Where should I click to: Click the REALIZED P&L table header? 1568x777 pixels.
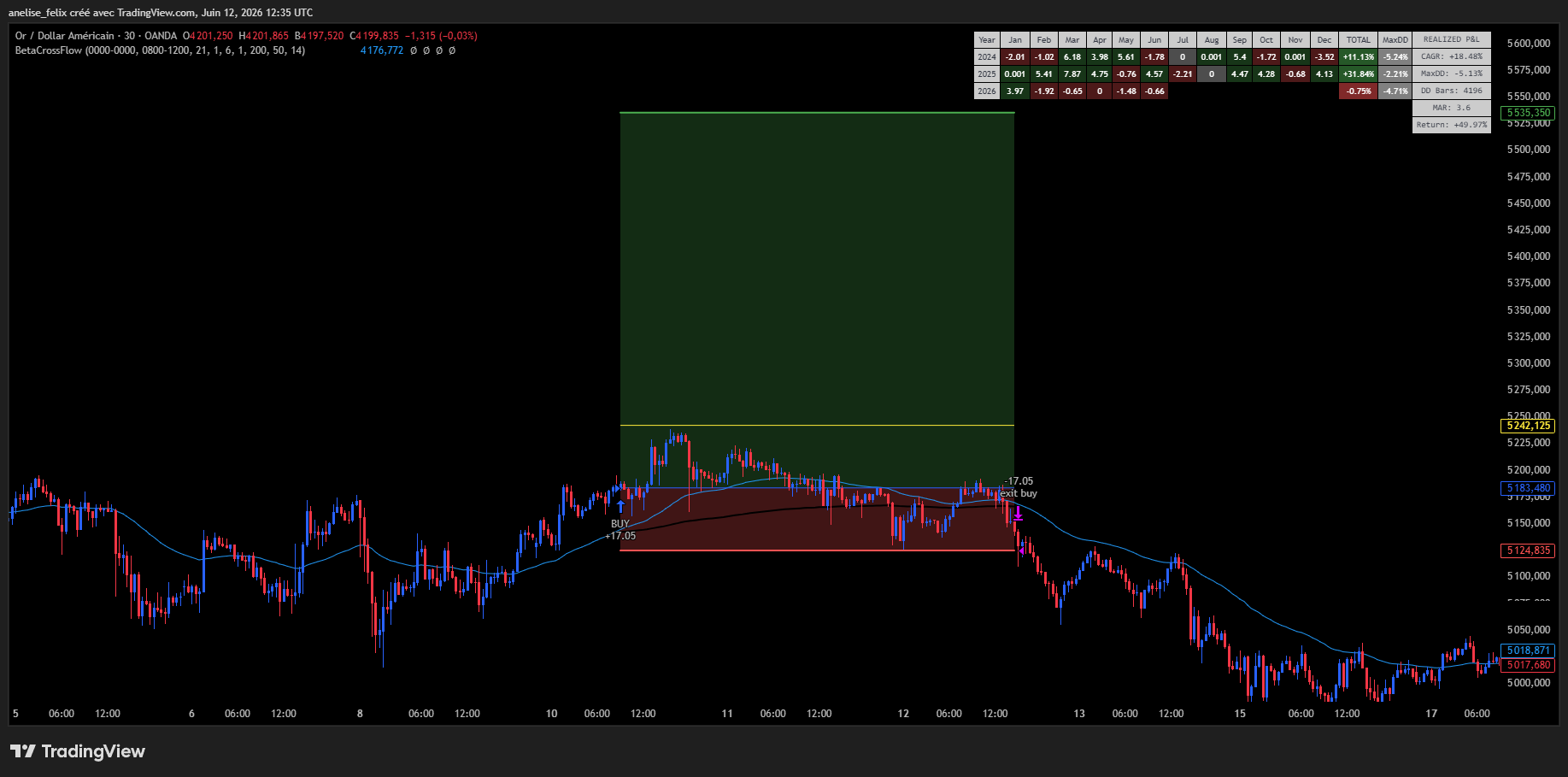[x=1451, y=40]
